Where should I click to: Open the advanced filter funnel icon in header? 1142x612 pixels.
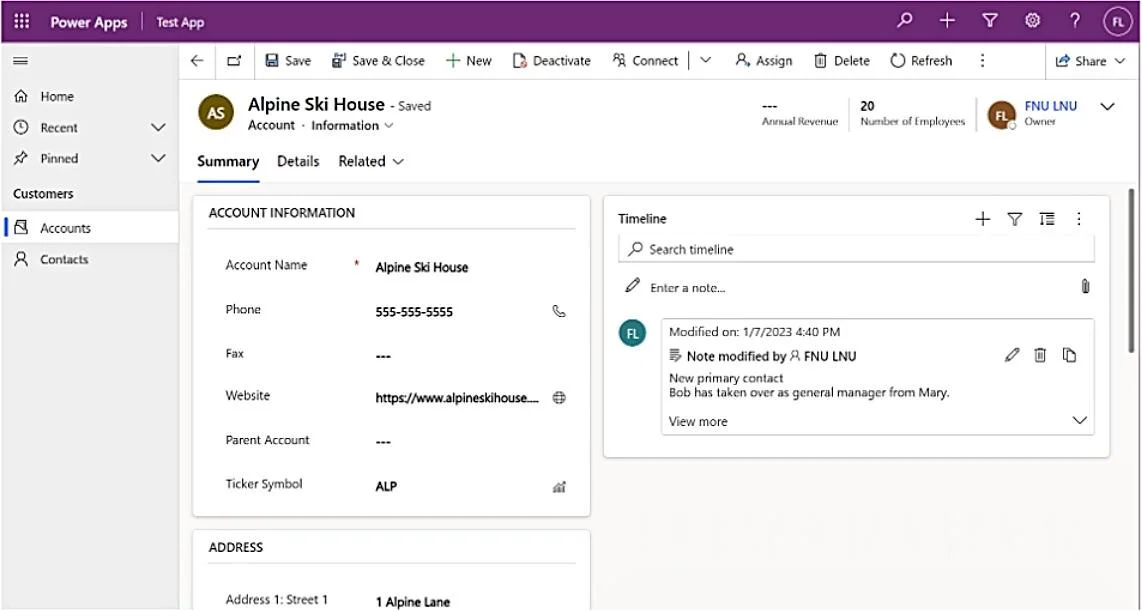pyautogui.click(x=990, y=21)
